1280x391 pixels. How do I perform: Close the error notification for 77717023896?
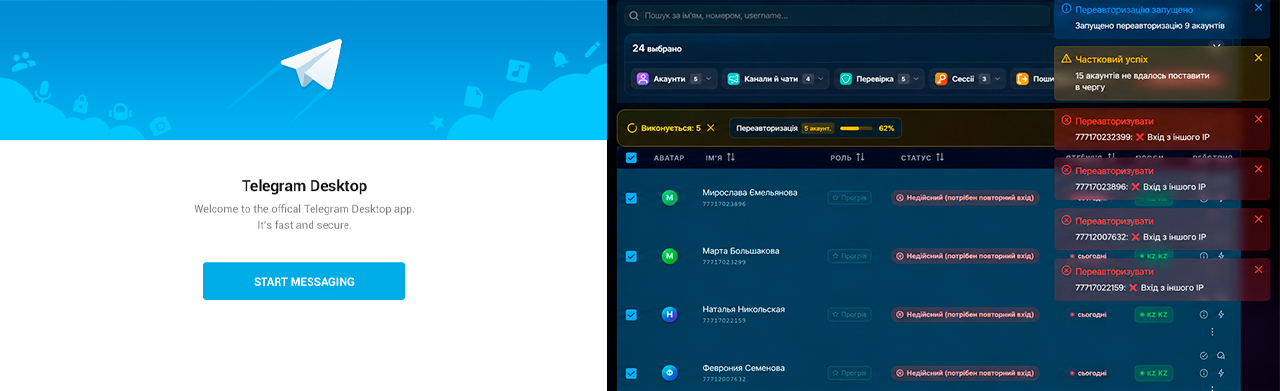click(x=1258, y=169)
